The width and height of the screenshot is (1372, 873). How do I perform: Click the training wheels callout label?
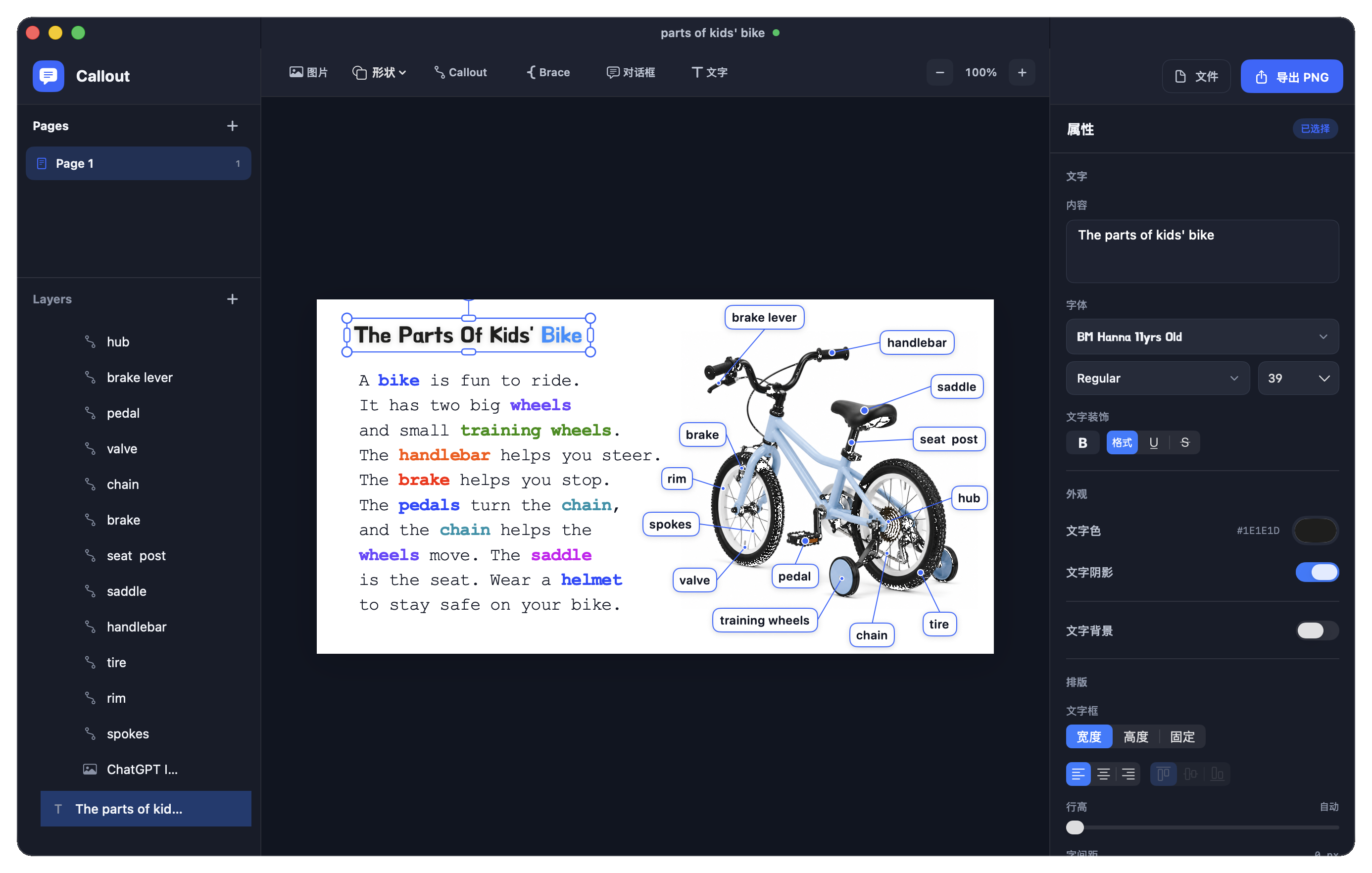click(x=765, y=621)
